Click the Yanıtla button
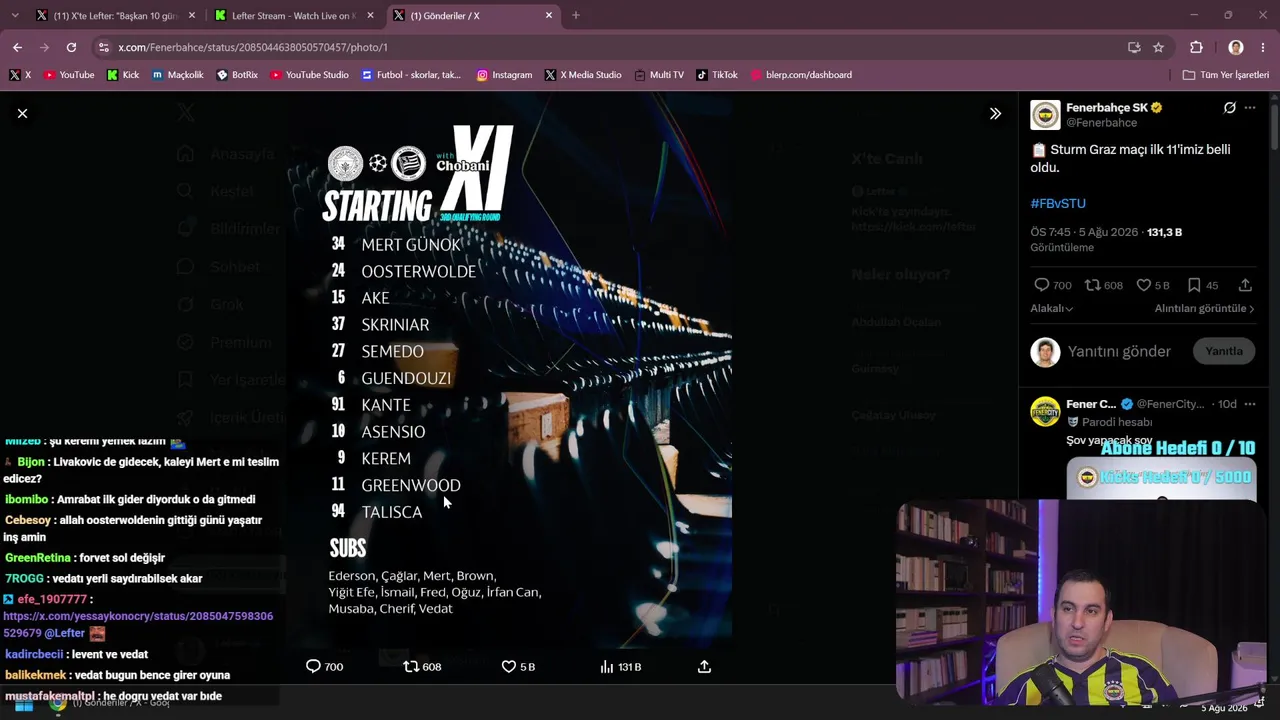 pyautogui.click(x=1224, y=352)
